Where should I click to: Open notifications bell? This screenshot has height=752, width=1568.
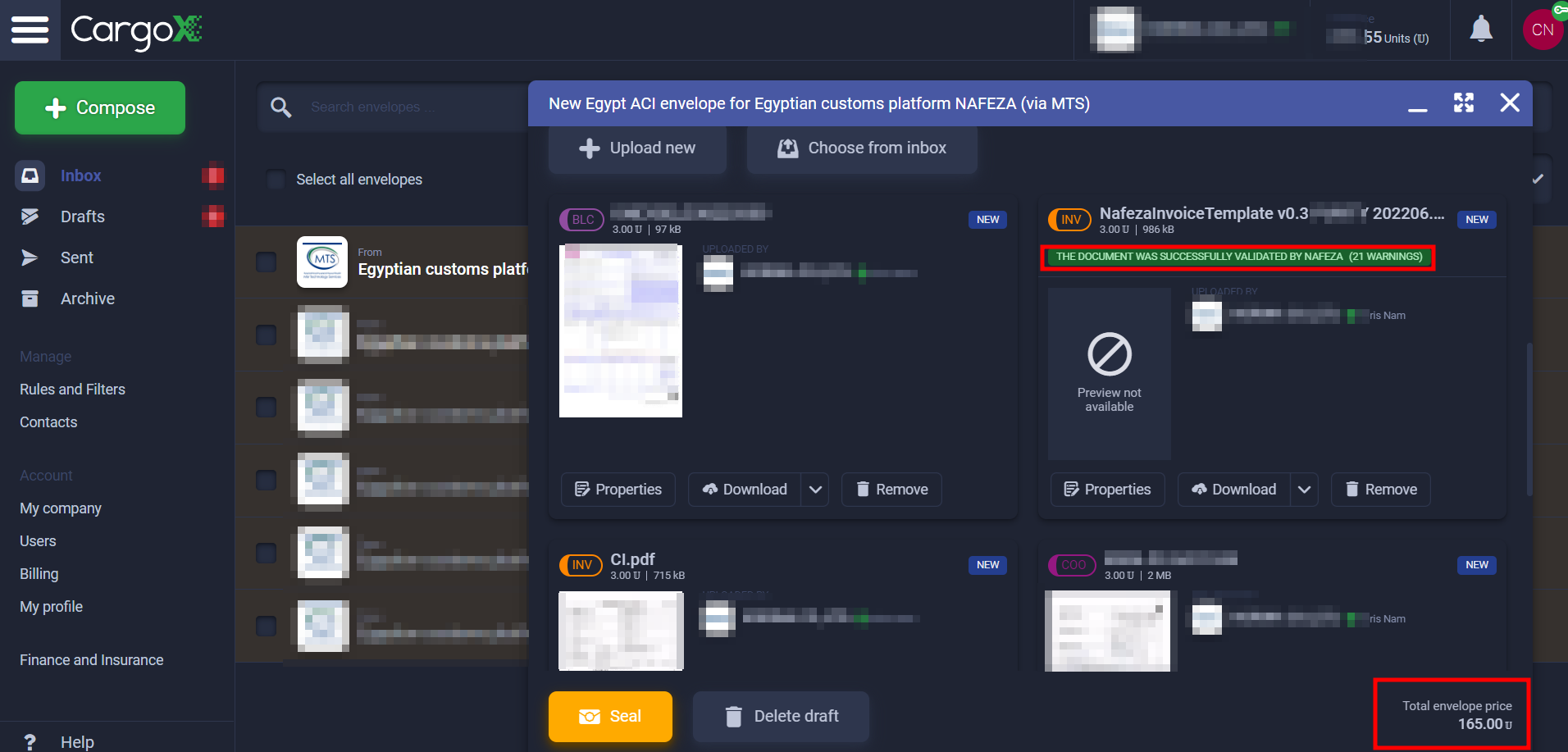click(x=1480, y=30)
